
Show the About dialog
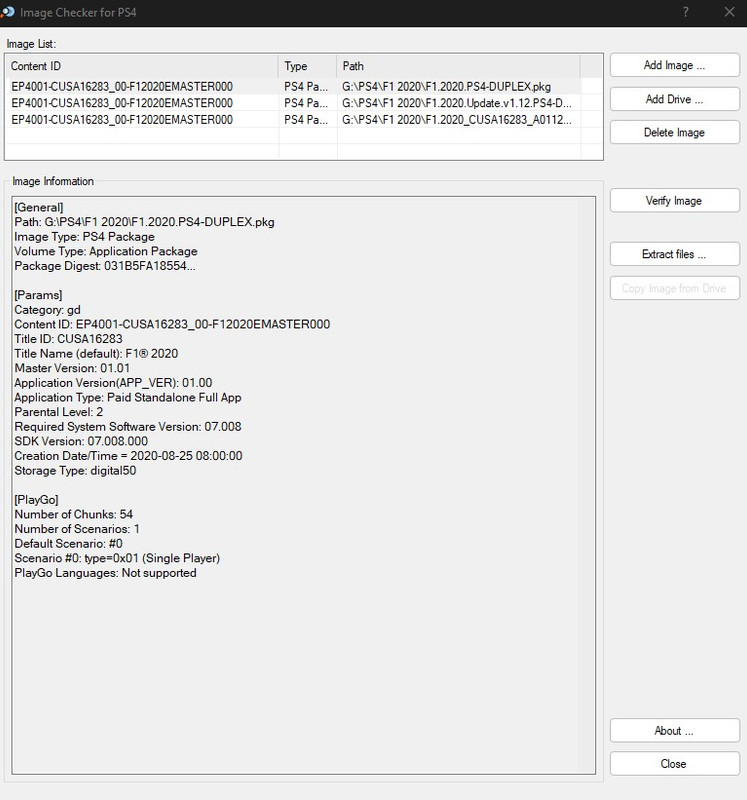tap(675, 731)
